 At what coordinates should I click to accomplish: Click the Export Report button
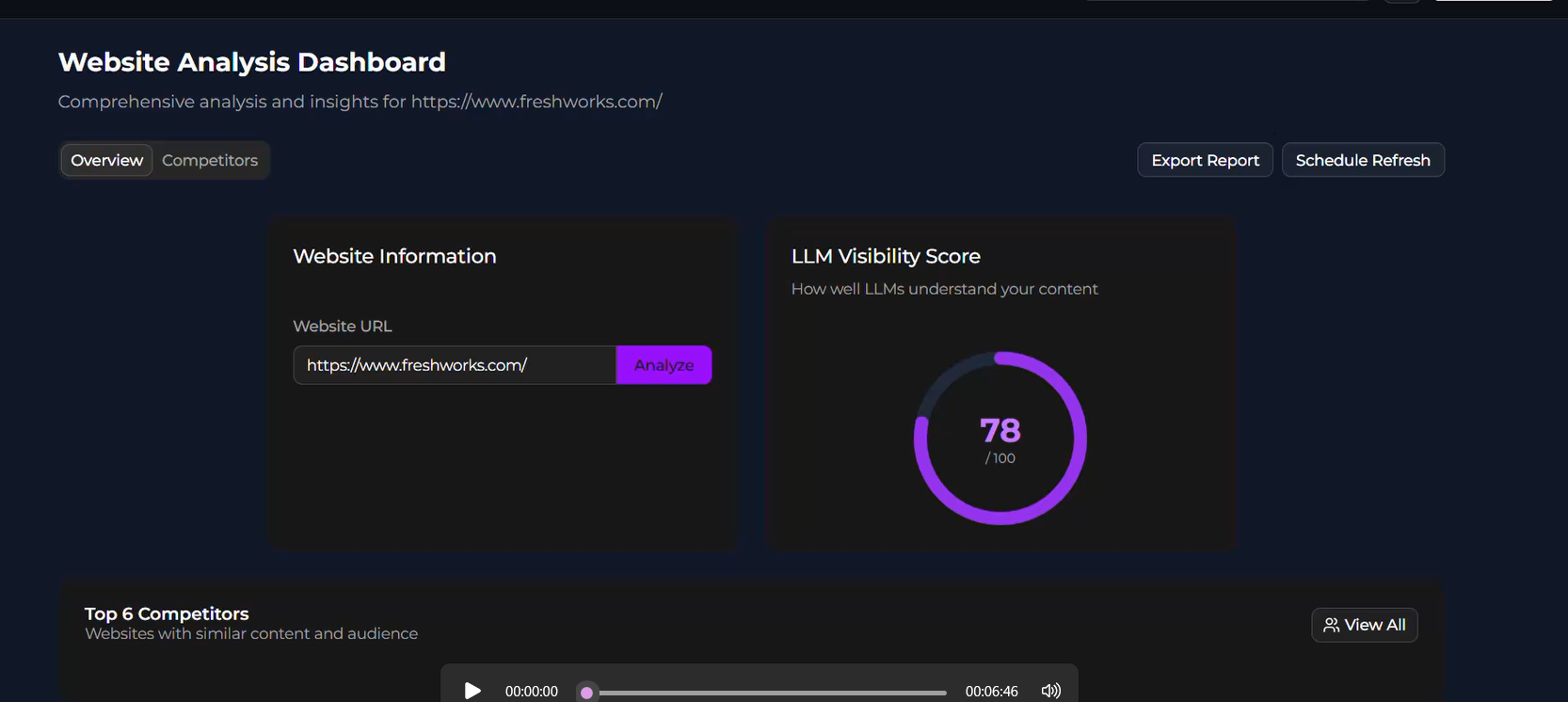pos(1205,160)
